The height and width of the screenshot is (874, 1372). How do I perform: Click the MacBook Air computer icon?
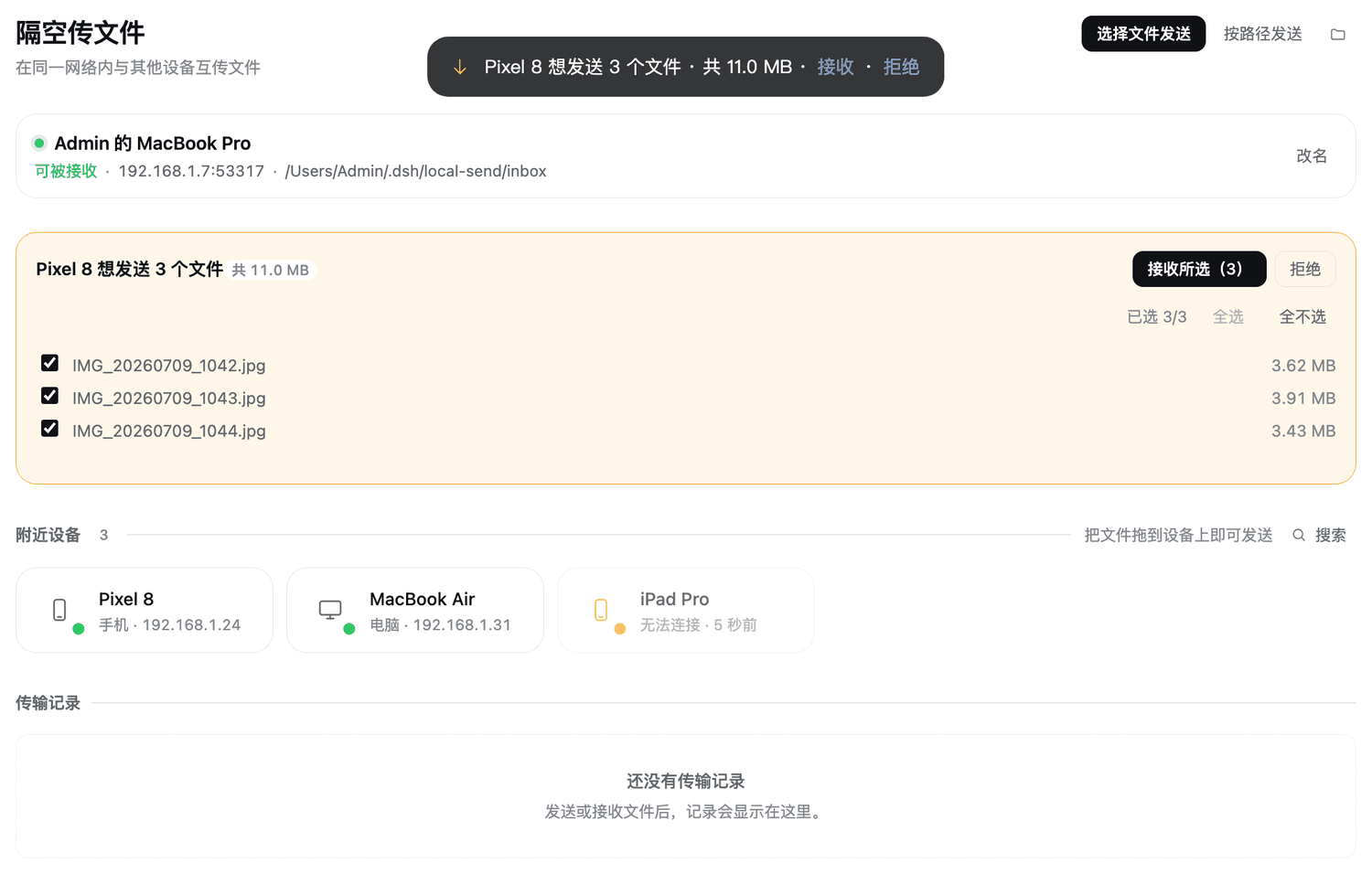point(330,610)
